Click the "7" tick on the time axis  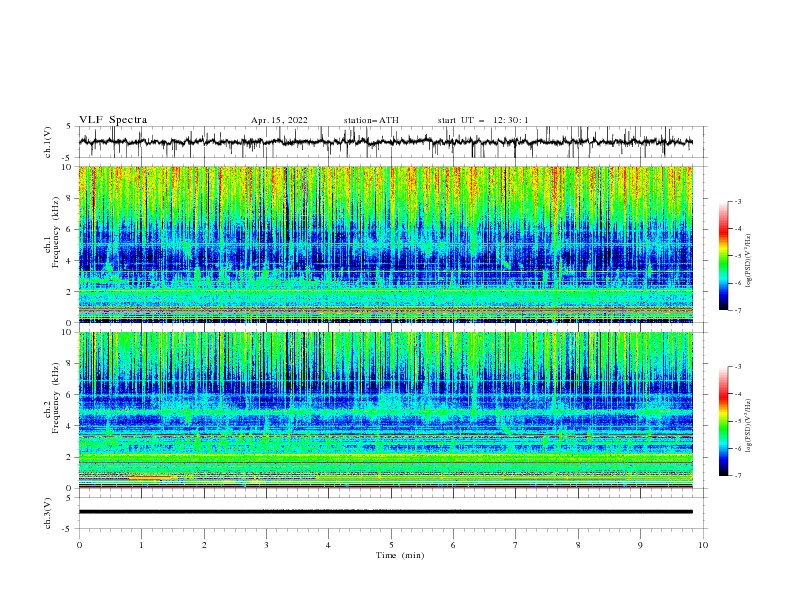coord(515,545)
